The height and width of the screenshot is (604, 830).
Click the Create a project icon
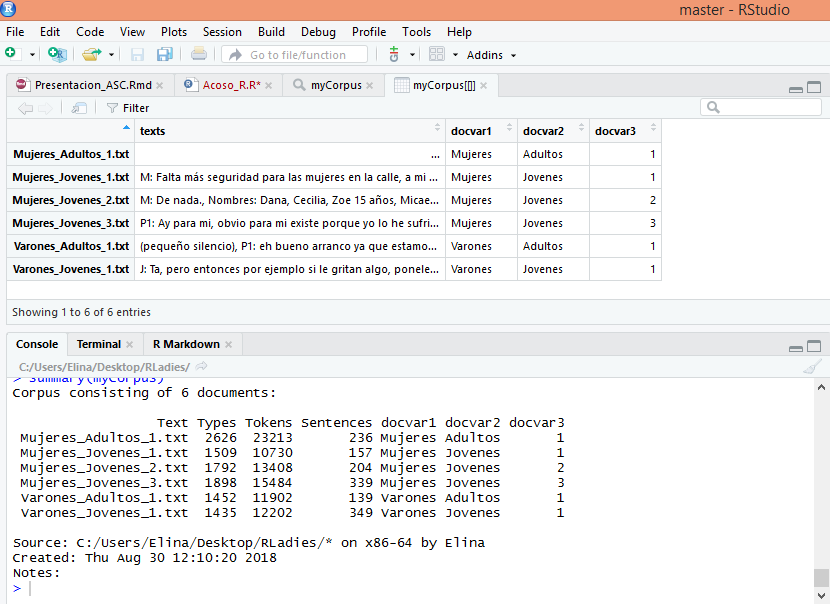coord(57,54)
